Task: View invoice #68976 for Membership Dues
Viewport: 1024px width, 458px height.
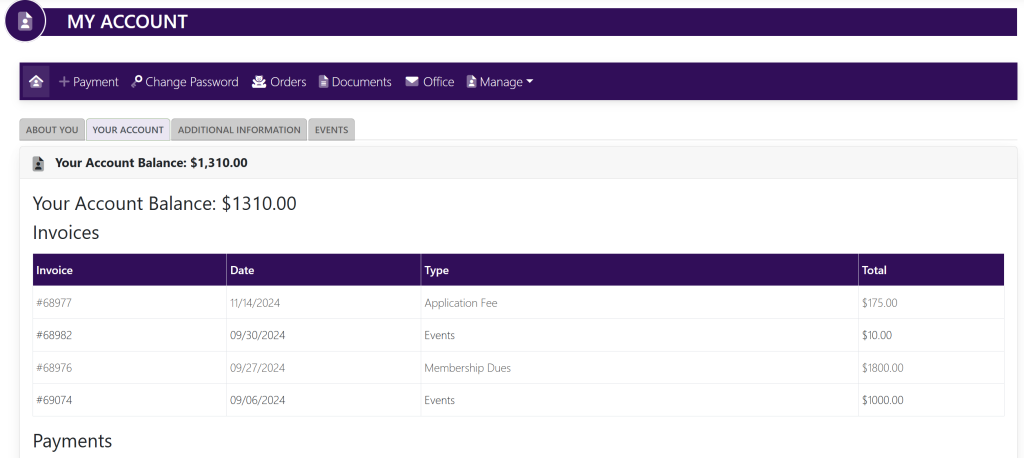Action: [x=54, y=368]
